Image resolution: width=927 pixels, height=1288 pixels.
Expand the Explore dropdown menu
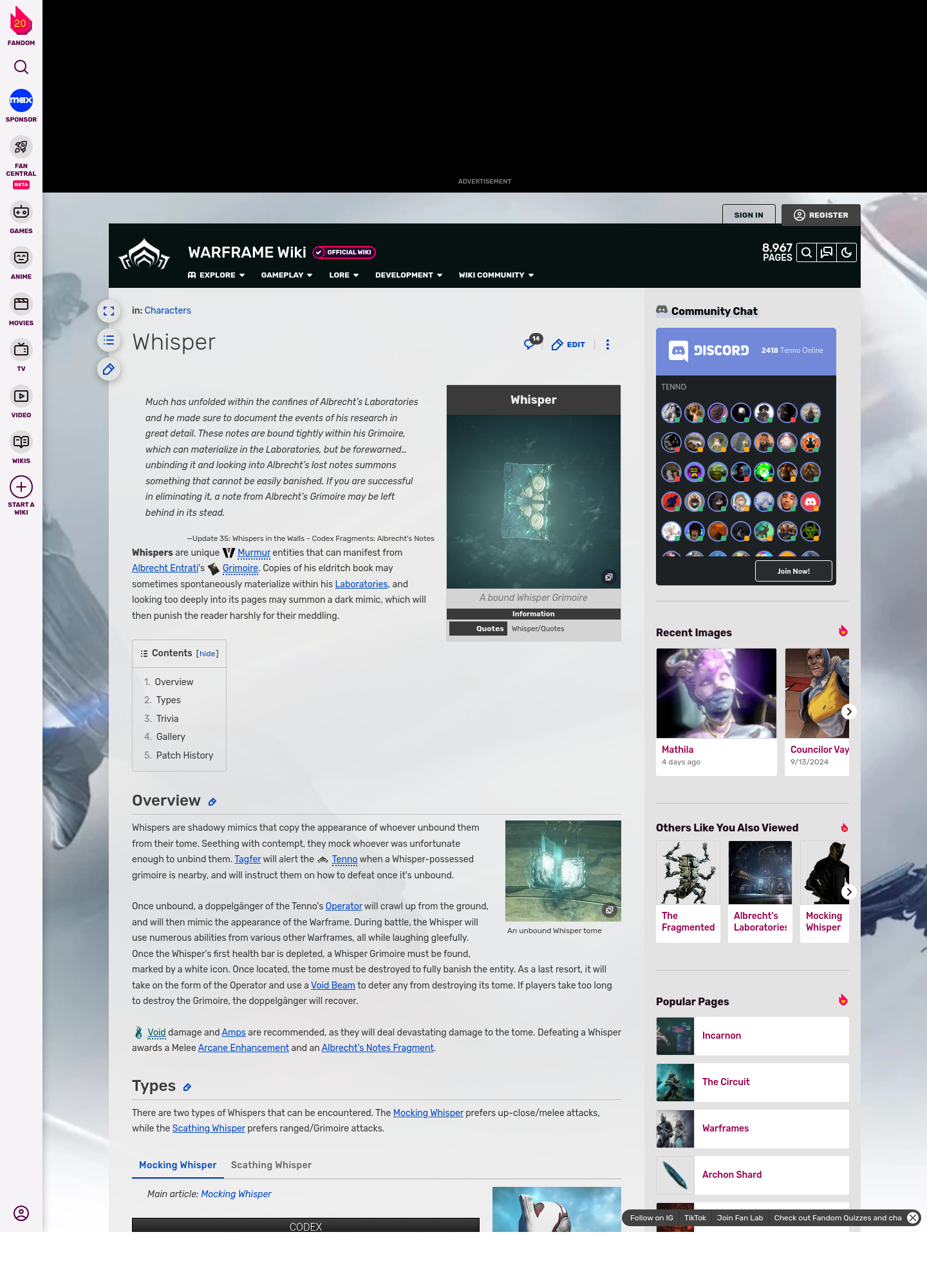tap(216, 275)
